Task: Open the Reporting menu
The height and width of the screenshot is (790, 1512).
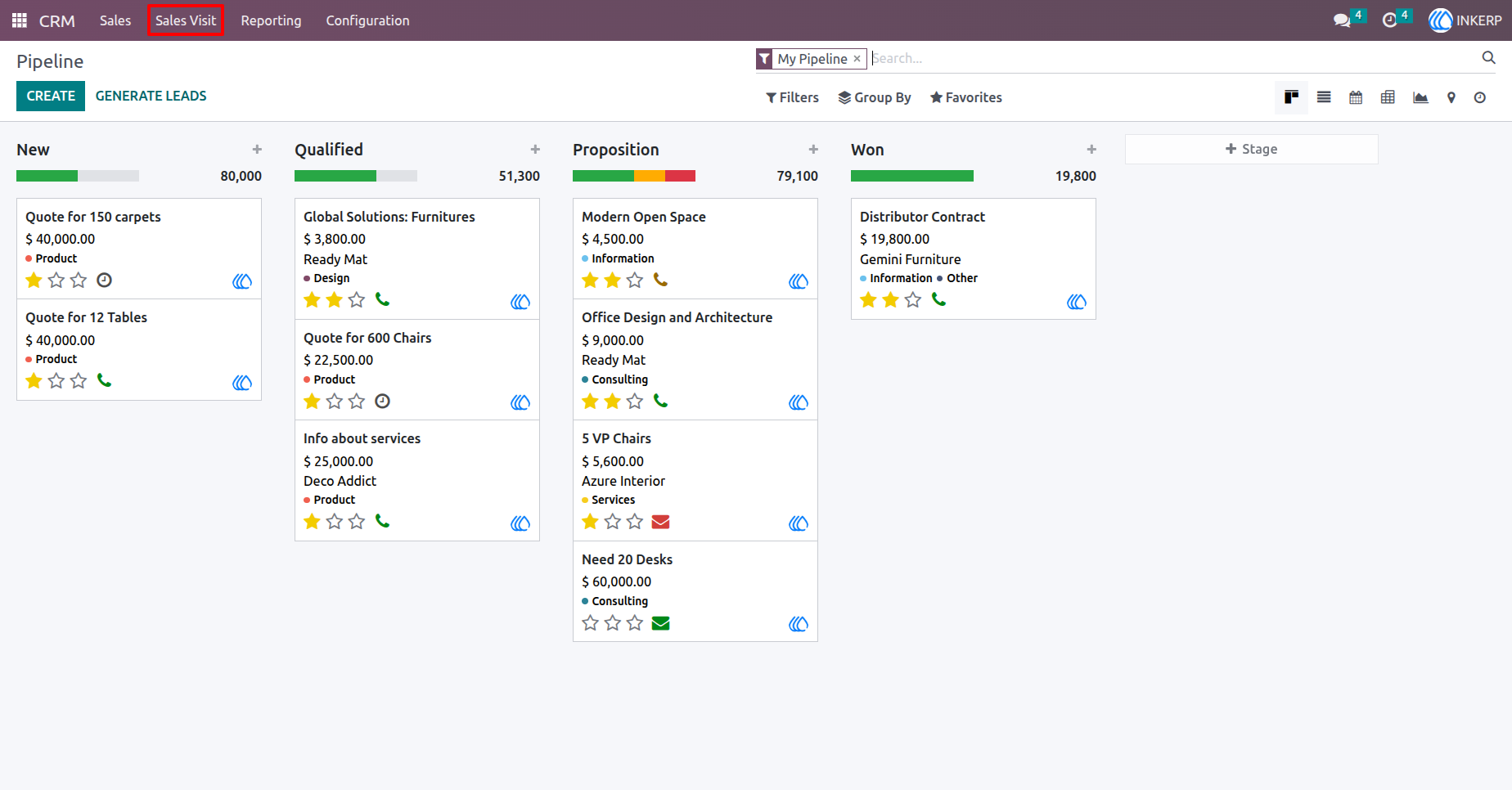Action: [x=271, y=20]
